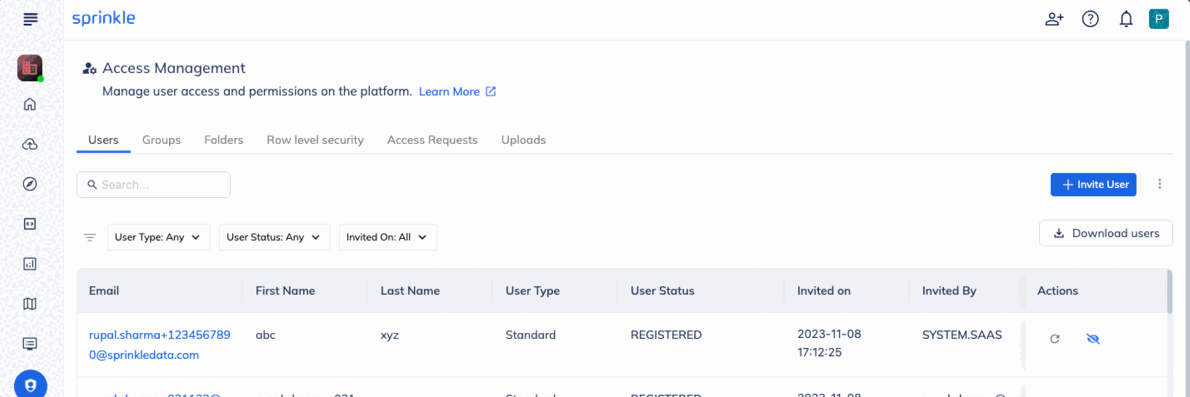Open the monitor display sidebar icon
Viewport: 1190px width, 397px height.
tap(30, 344)
